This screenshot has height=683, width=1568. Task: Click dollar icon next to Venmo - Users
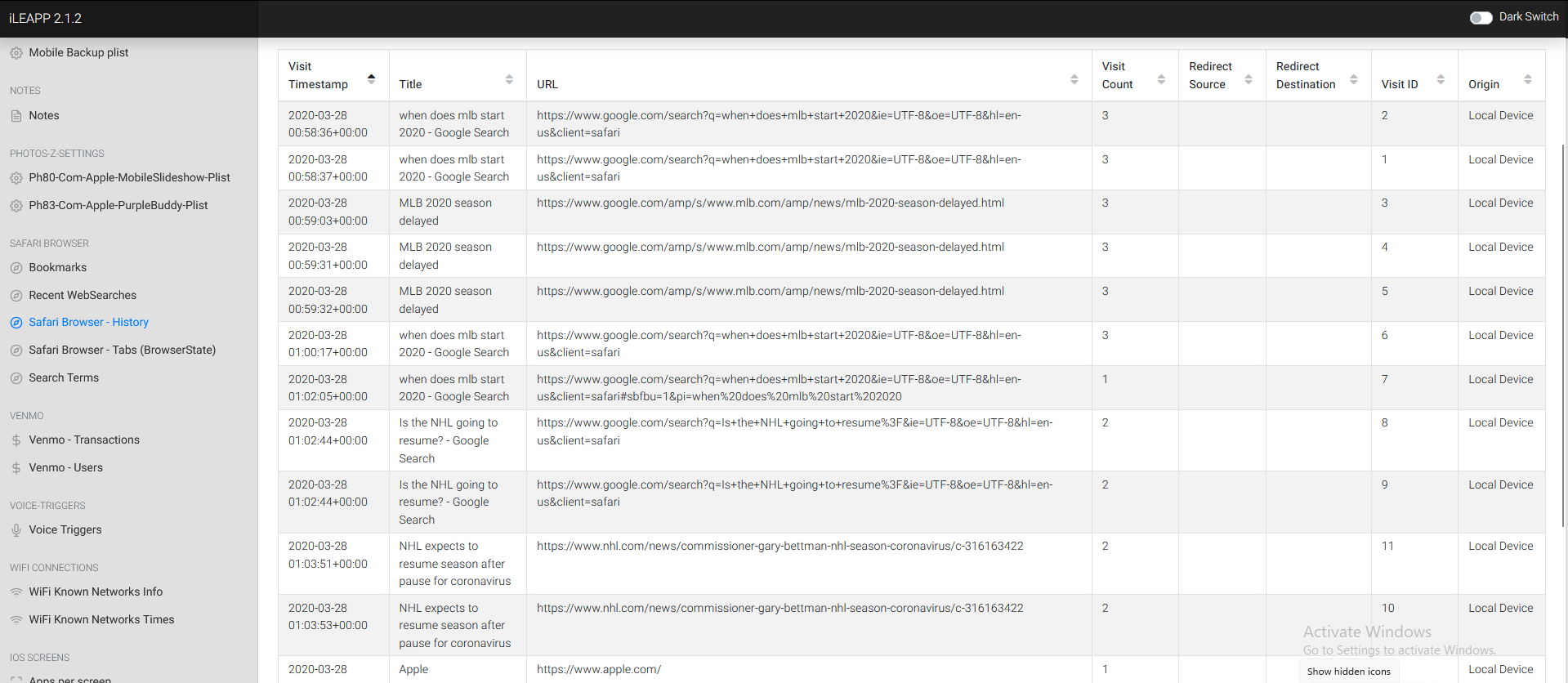(16, 468)
